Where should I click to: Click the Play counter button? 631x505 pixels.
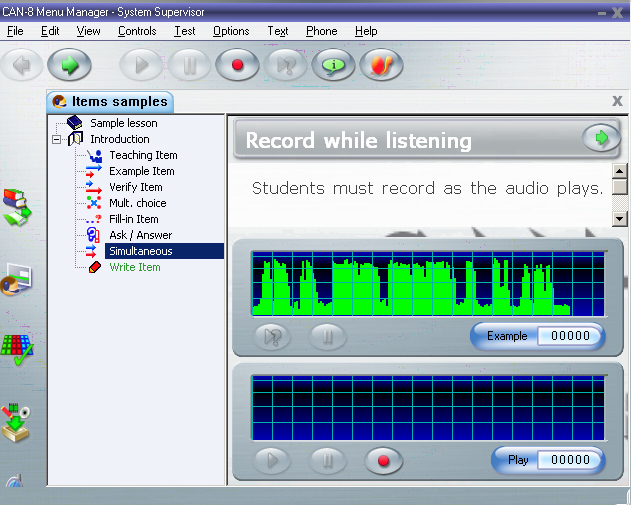tap(548, 460)
